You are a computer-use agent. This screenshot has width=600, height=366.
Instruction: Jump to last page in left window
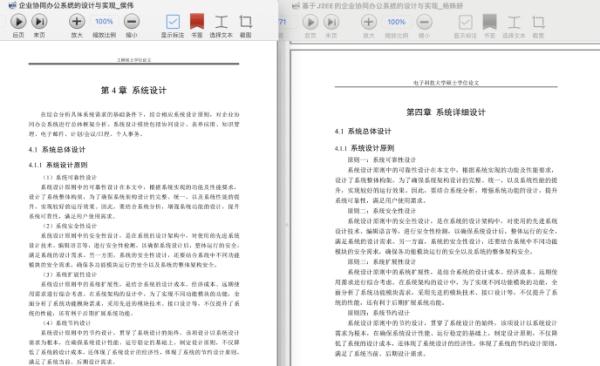[x=39, y=21]
